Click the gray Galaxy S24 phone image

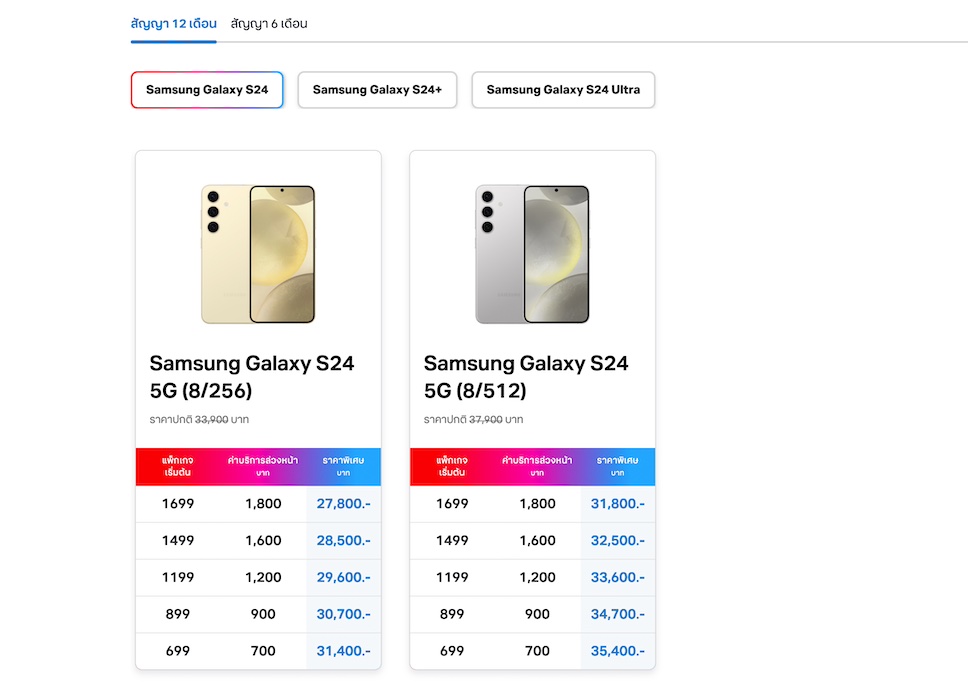(532, 254)
